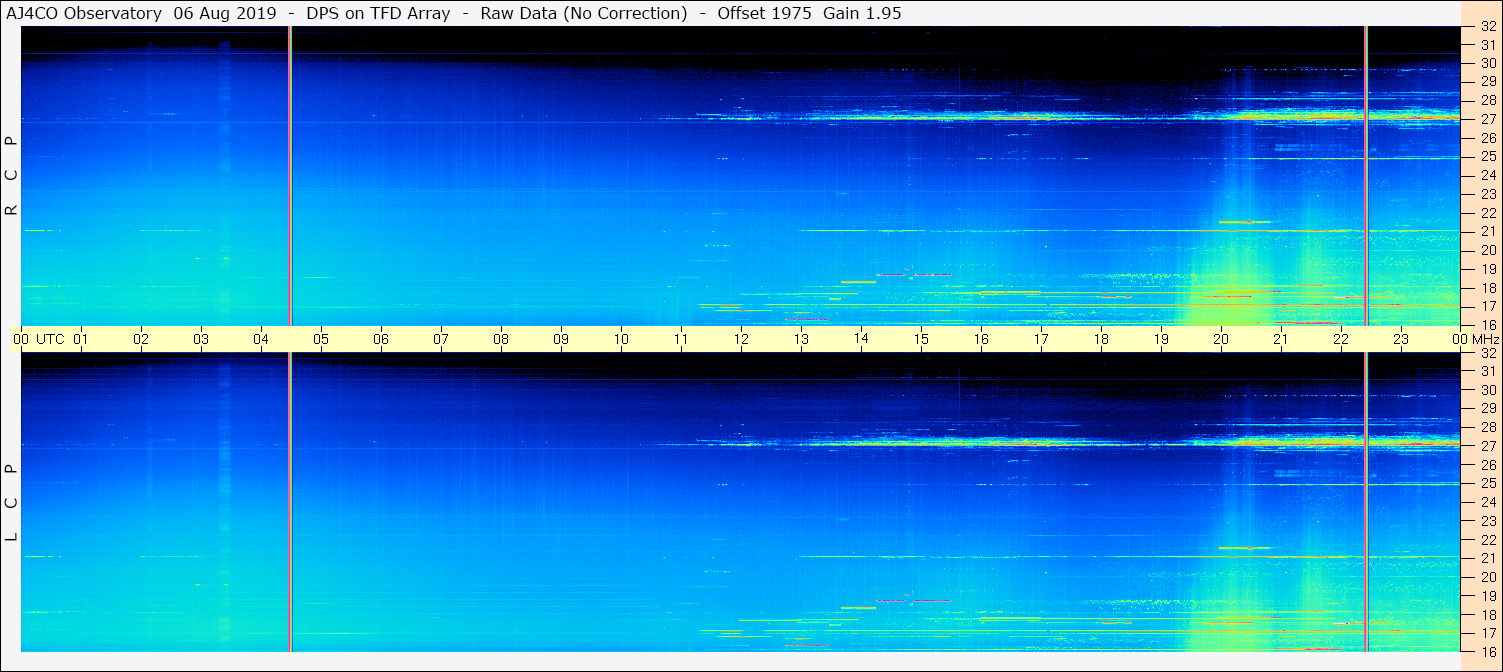
Task: Click the 00 UTC time axis label
Action: [x=38, y=339]
